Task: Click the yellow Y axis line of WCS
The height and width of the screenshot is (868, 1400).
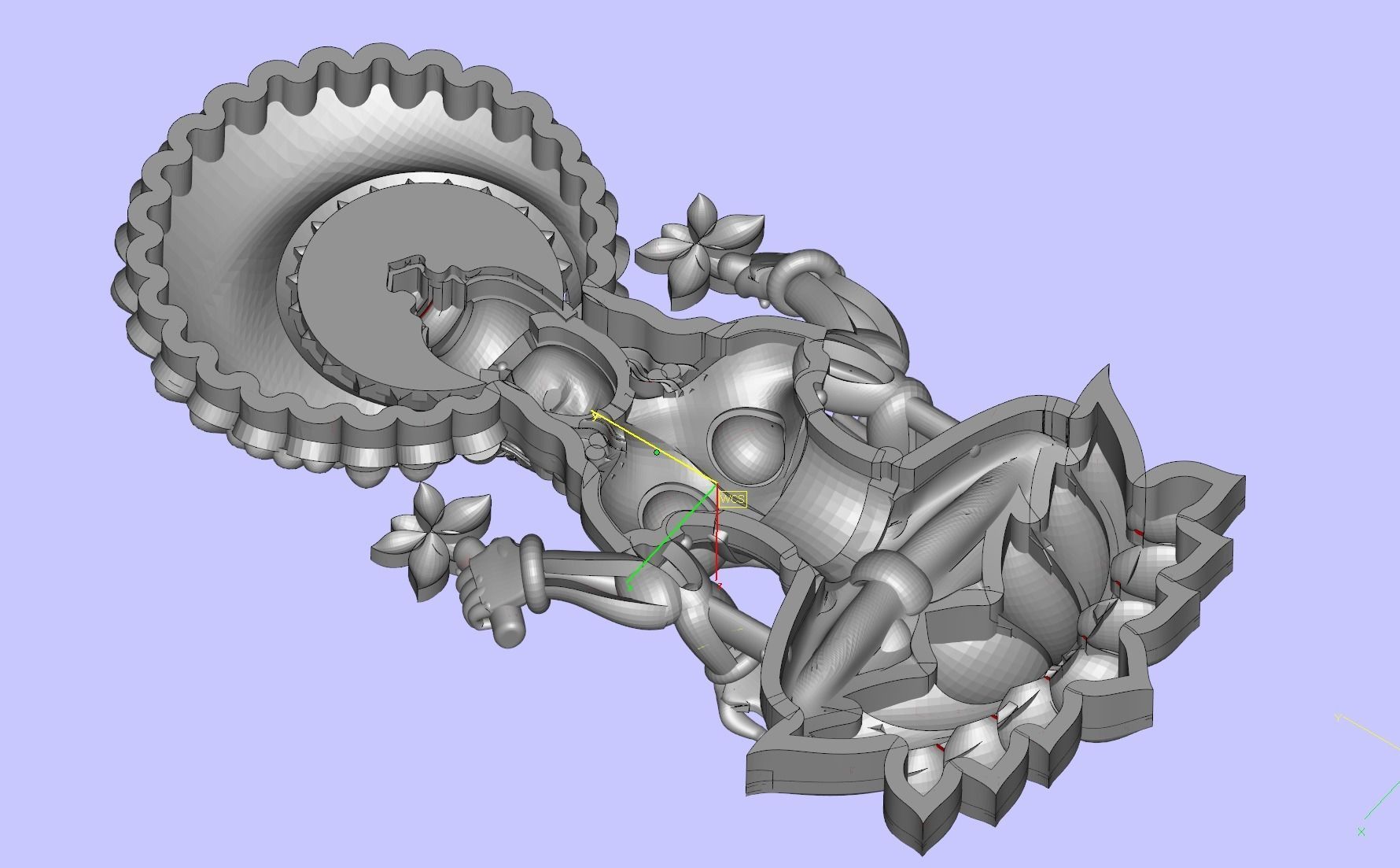Action: coord(654,448)
